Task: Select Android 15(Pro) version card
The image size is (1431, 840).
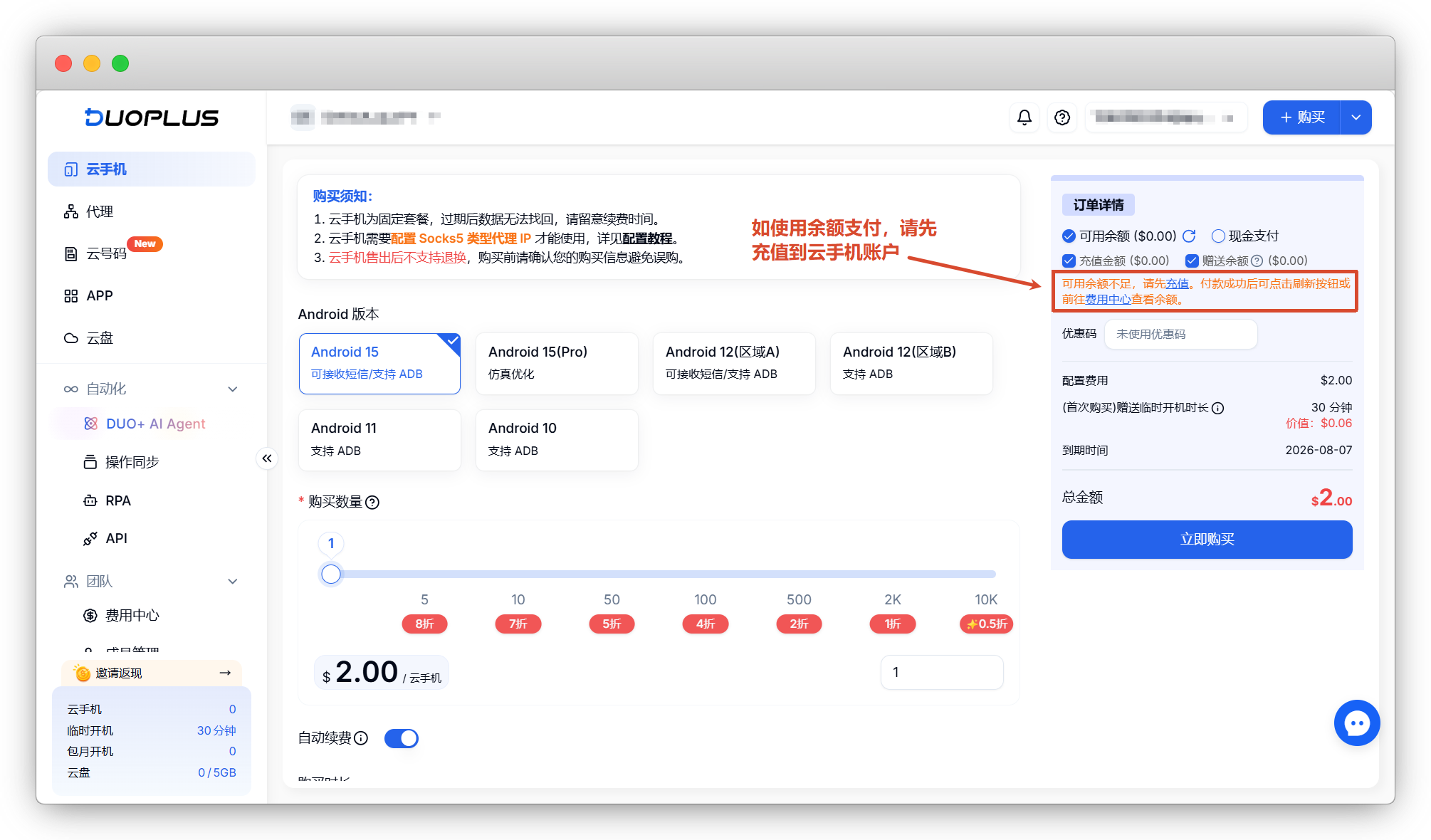Action: click(x=557, y=363)
